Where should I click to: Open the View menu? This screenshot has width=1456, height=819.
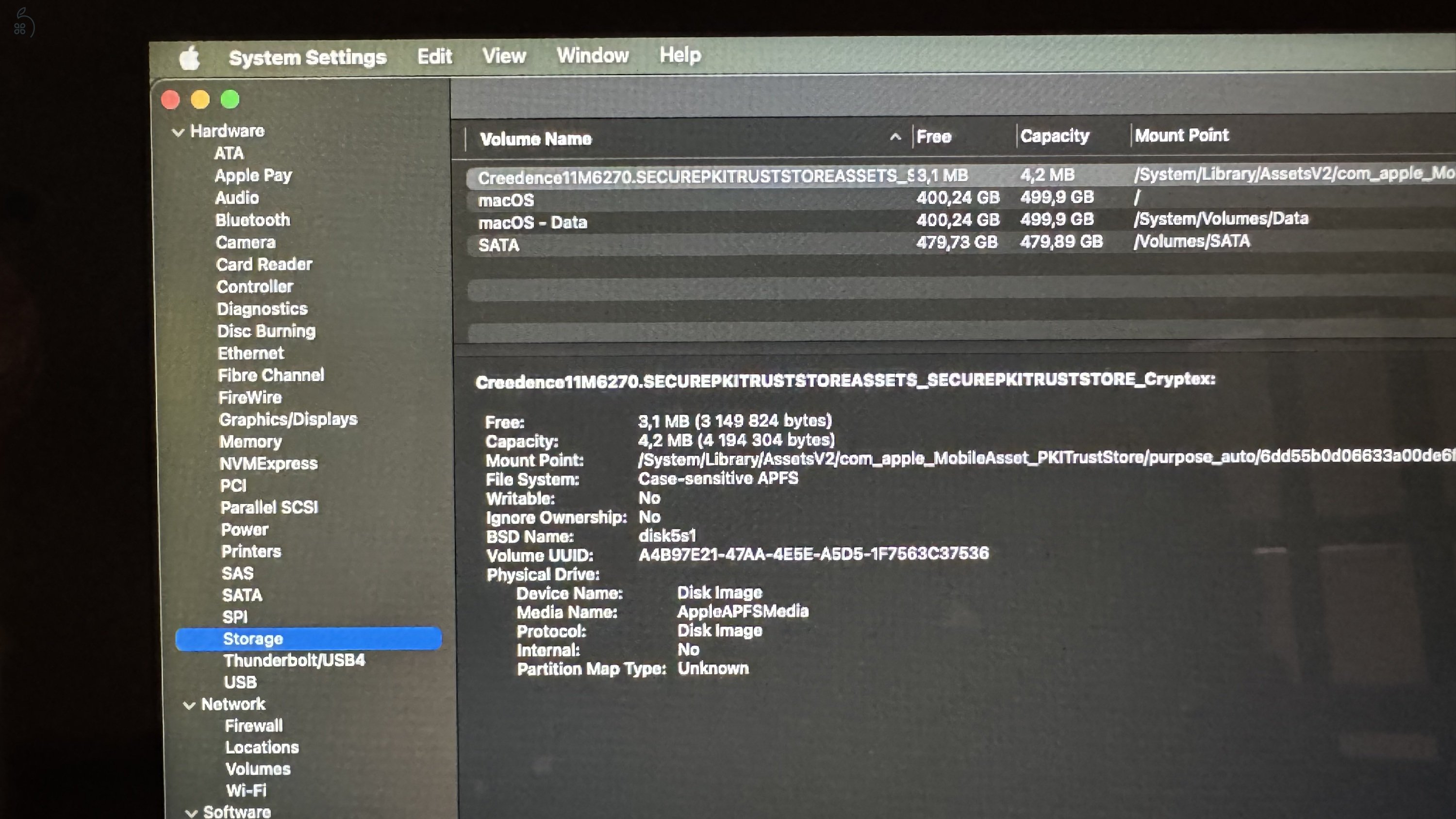504,55
